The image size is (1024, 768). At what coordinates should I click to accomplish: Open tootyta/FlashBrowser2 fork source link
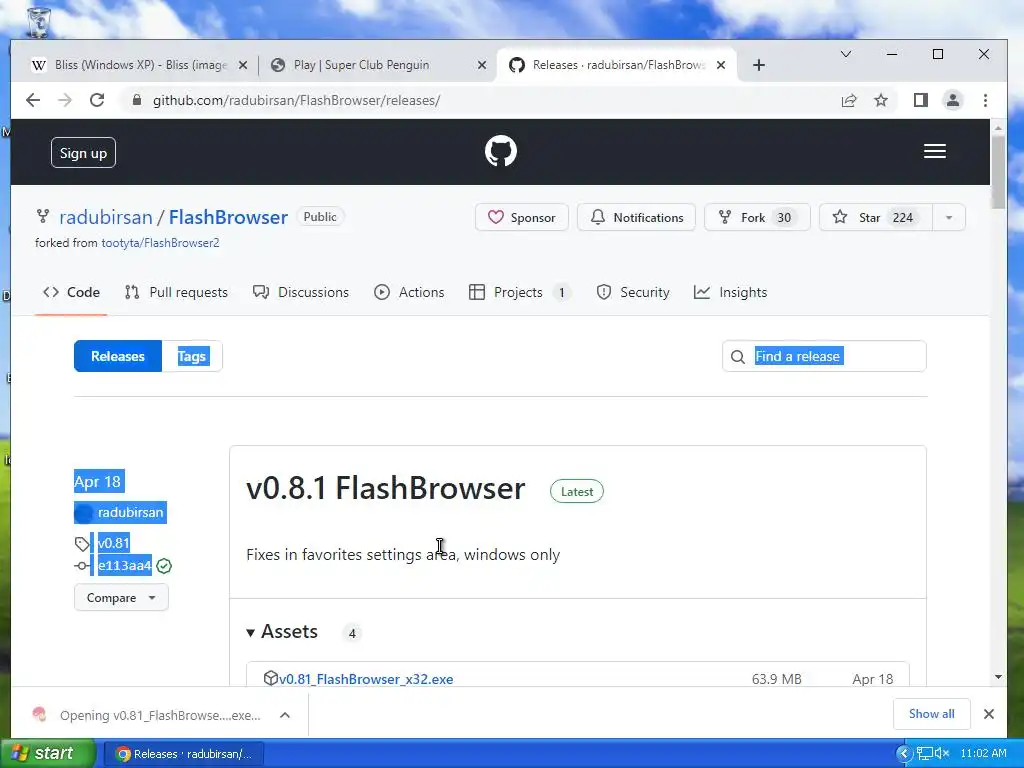click(x=160, y=243)
